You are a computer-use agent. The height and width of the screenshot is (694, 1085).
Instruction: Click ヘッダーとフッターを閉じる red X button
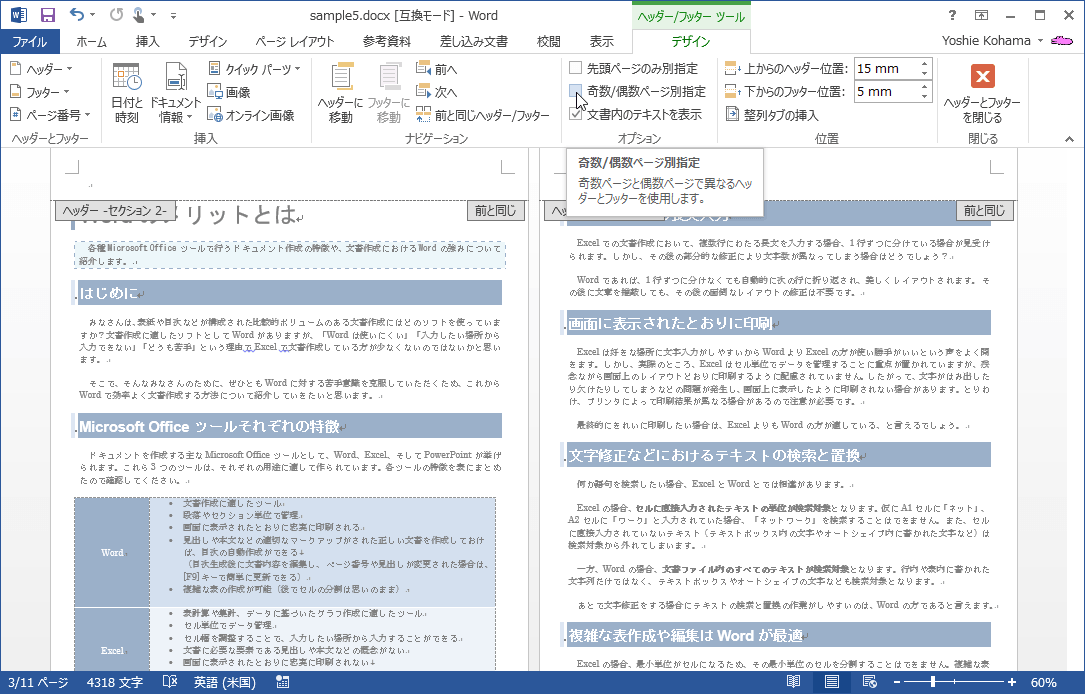[x=983, y=76]
